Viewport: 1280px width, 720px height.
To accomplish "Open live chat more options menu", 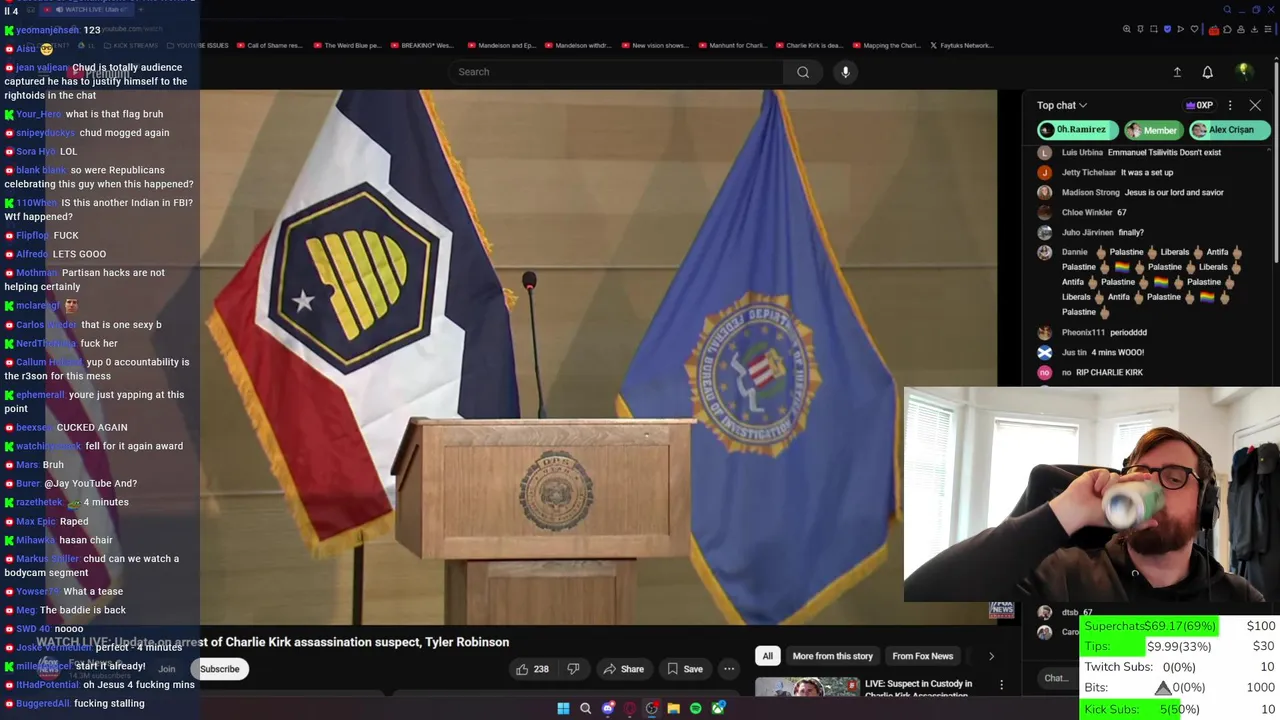I will (x=1230, y=105).
